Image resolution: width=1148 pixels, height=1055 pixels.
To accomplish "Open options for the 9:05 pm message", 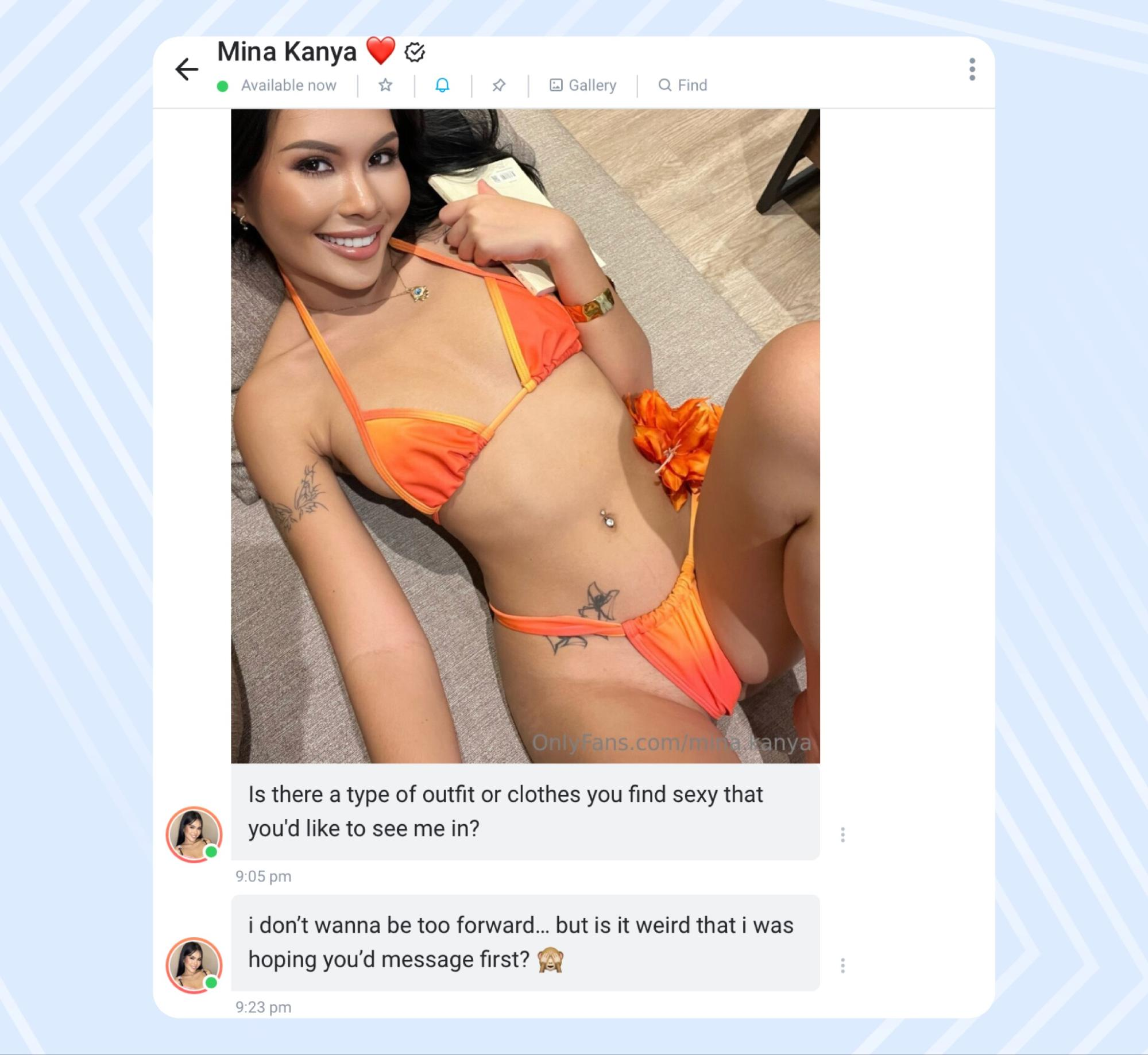I will tap(842, 834).
